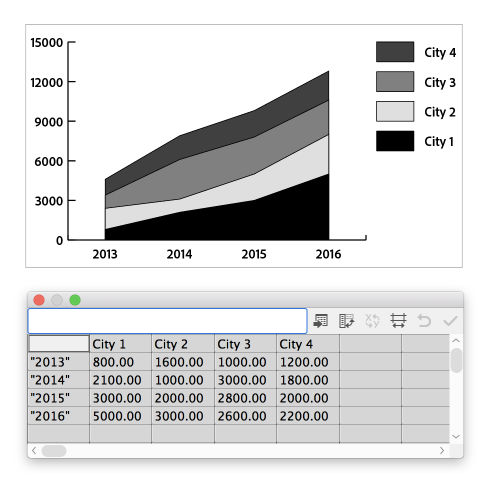The width and height of the screenshot is (486, 480).
Task: Select the "2014" row label cell
Action: 59,380
